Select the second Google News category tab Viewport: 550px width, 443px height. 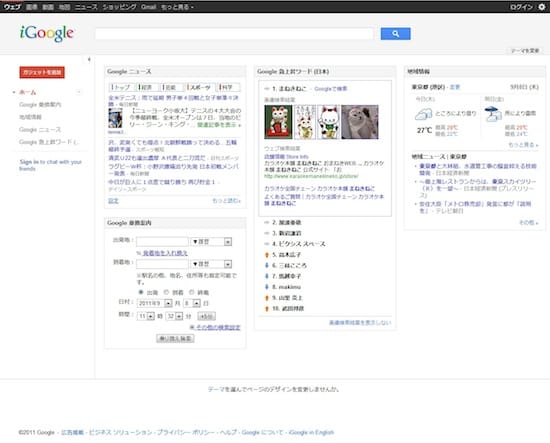pos(147,87)
